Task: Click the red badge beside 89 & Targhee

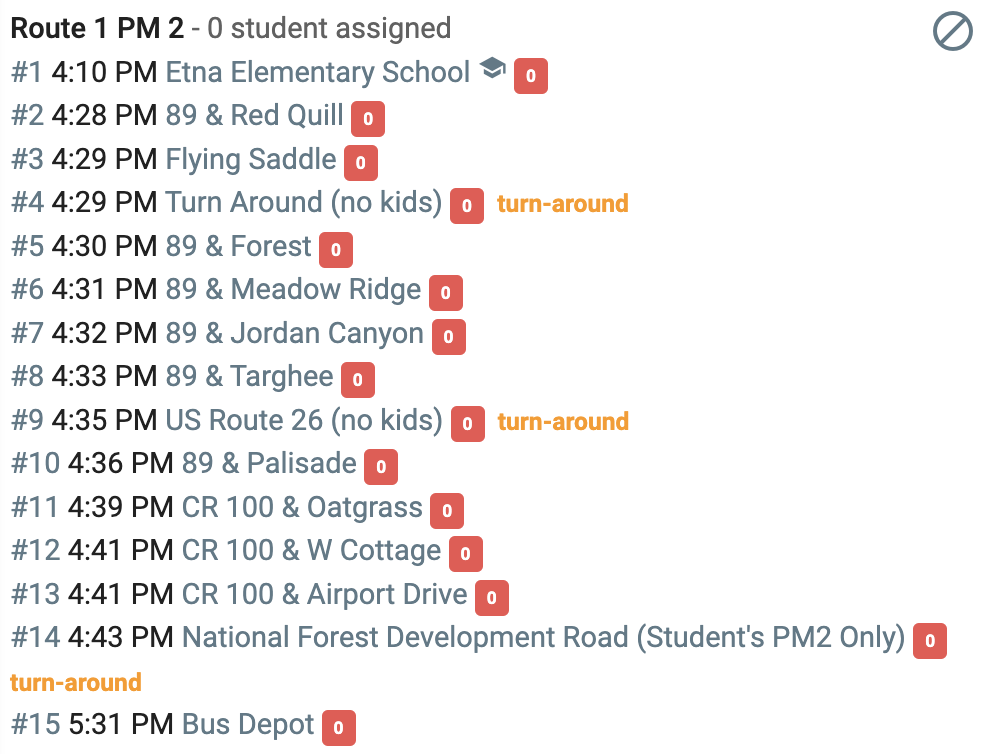Action: pyautogui.click(x=358, y=380)
